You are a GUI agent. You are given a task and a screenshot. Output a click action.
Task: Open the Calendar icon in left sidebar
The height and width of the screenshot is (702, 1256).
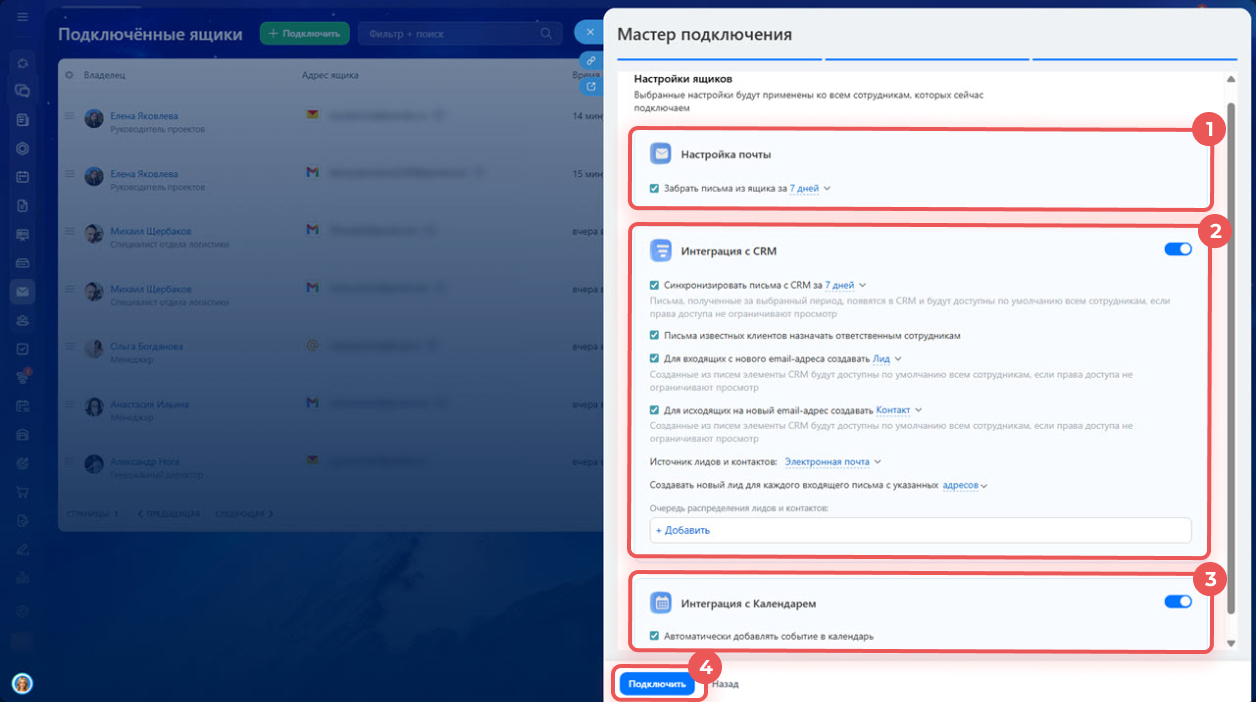point(22,177)
